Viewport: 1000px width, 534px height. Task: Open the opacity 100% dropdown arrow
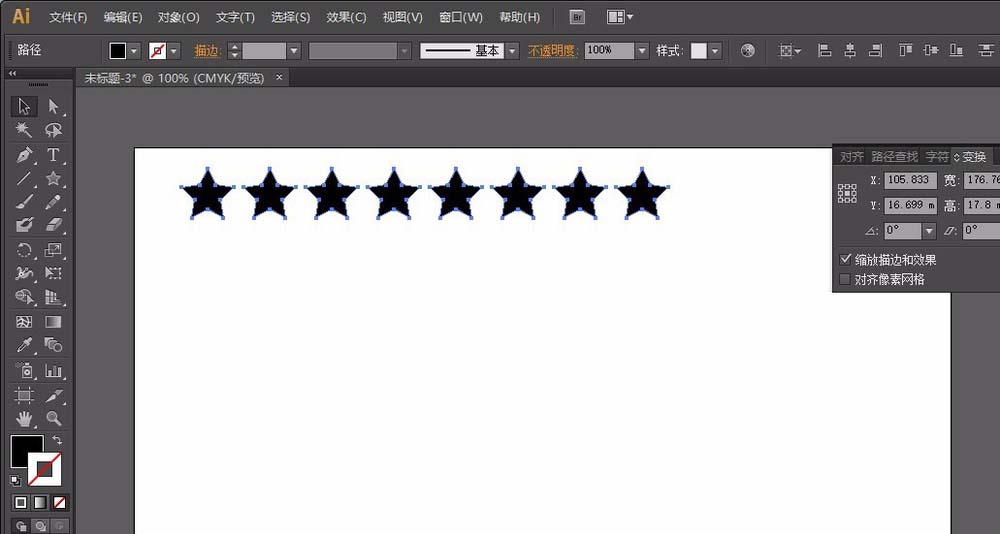tap(642, 51)
